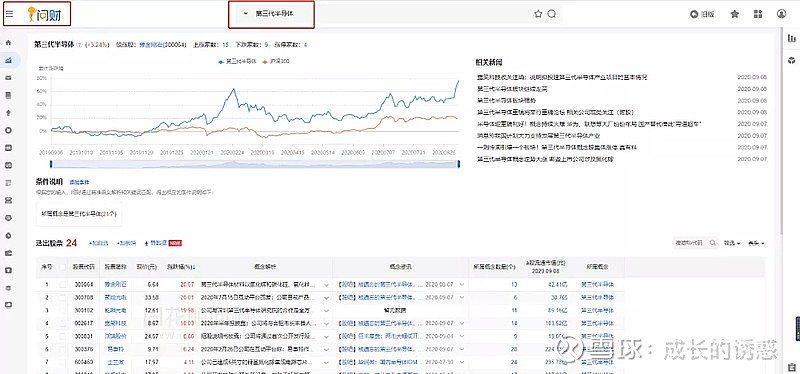The width and height of the screenshot is (800, 374).
Task: Click +加自选 above the stock table
Action: point(98,243)
